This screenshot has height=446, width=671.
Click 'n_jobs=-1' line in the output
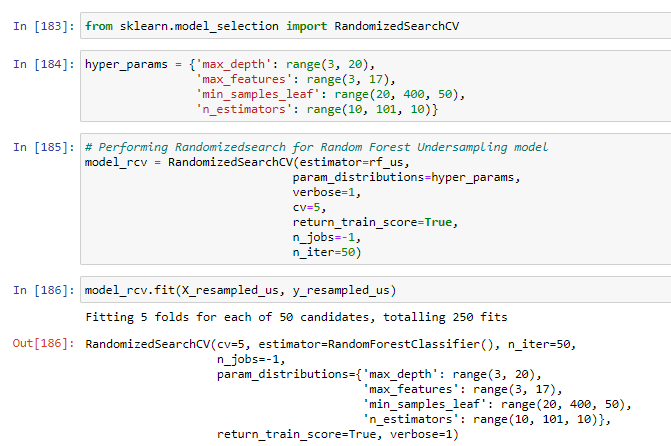click(251, 359)
